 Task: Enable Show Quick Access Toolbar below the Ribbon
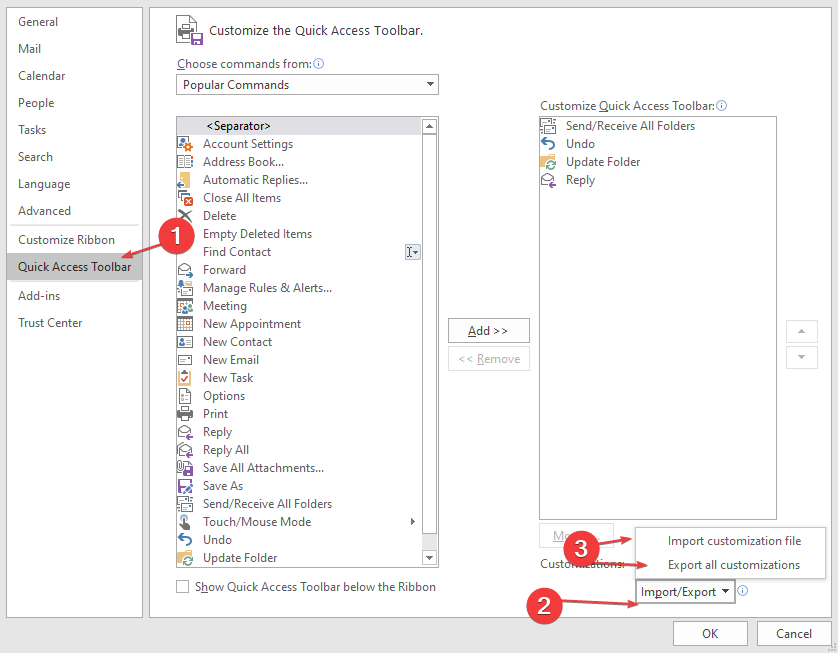183,587
